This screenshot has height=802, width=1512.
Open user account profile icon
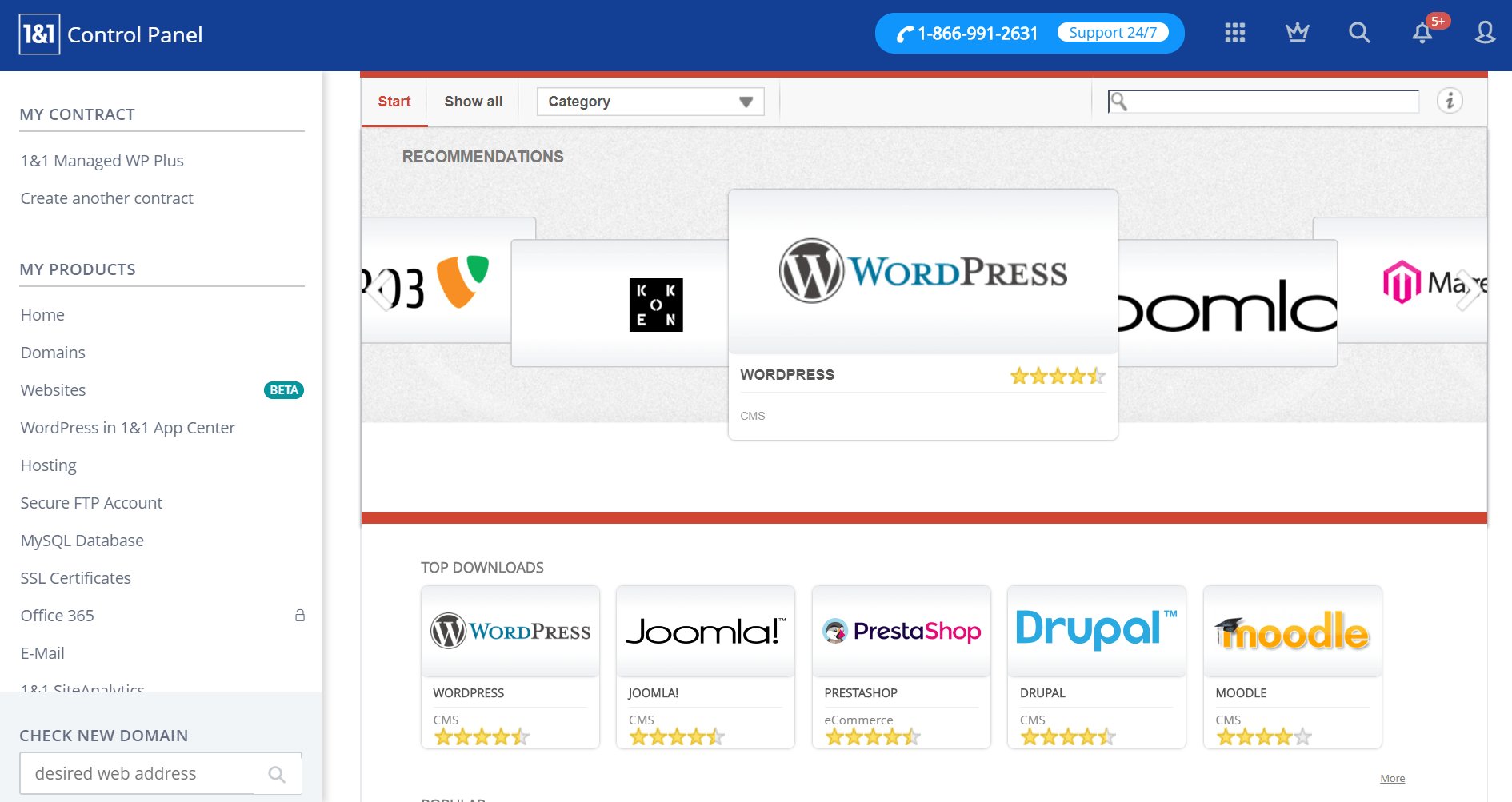click(x=1485, y=33)
